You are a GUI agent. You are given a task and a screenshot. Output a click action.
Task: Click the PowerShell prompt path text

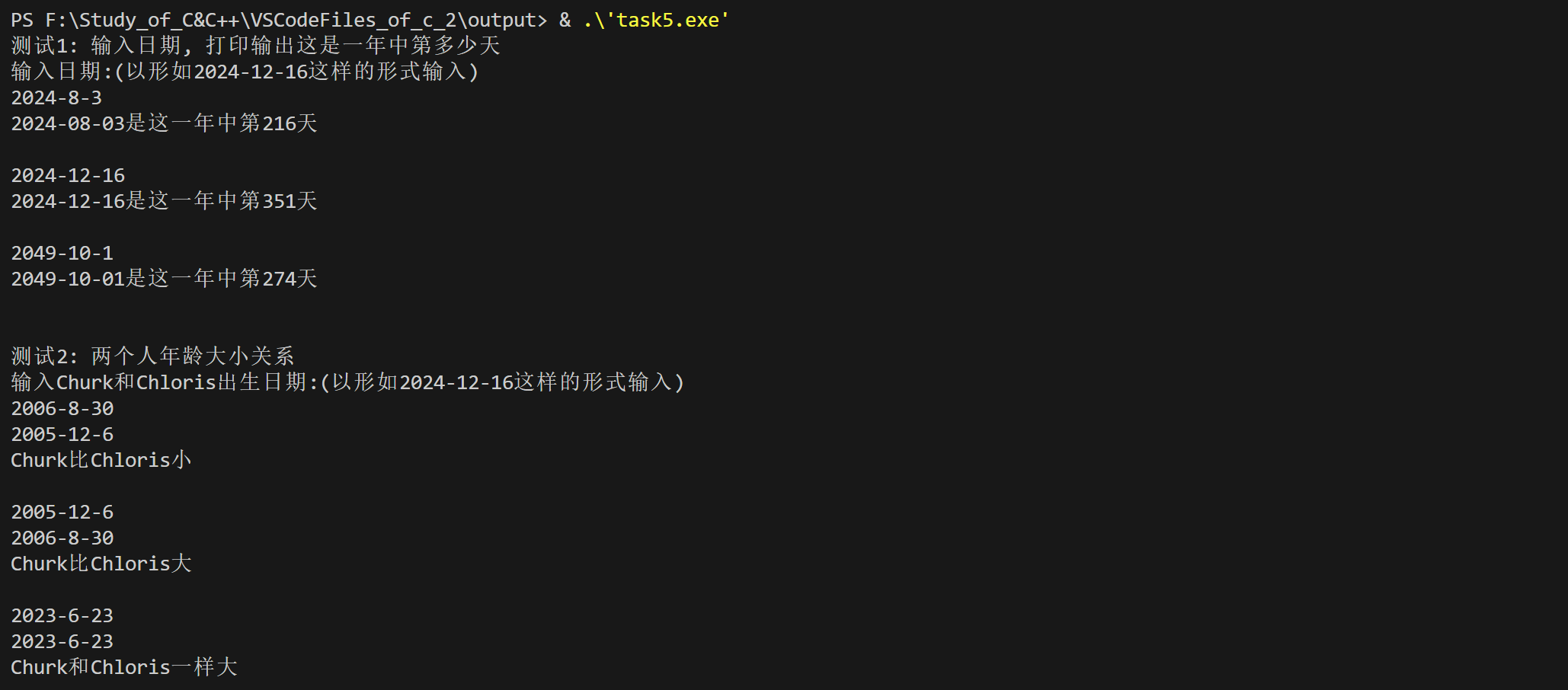[x=279, y=20]
